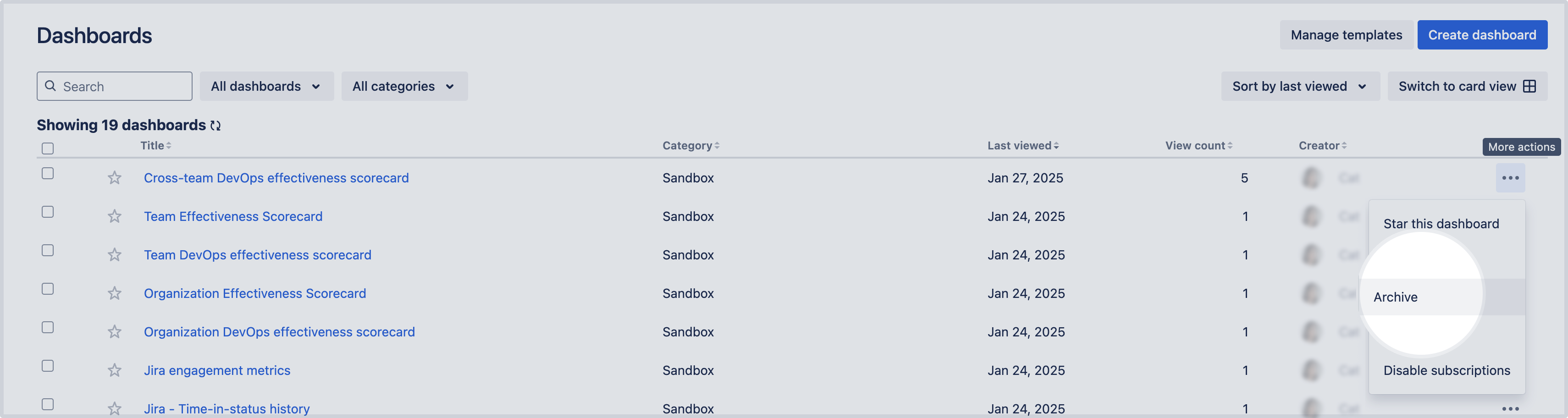Open more actions for the Cross-team DevOps scorecard
The width and height of the screenshot is (1568, 418).
[1510, 178]
